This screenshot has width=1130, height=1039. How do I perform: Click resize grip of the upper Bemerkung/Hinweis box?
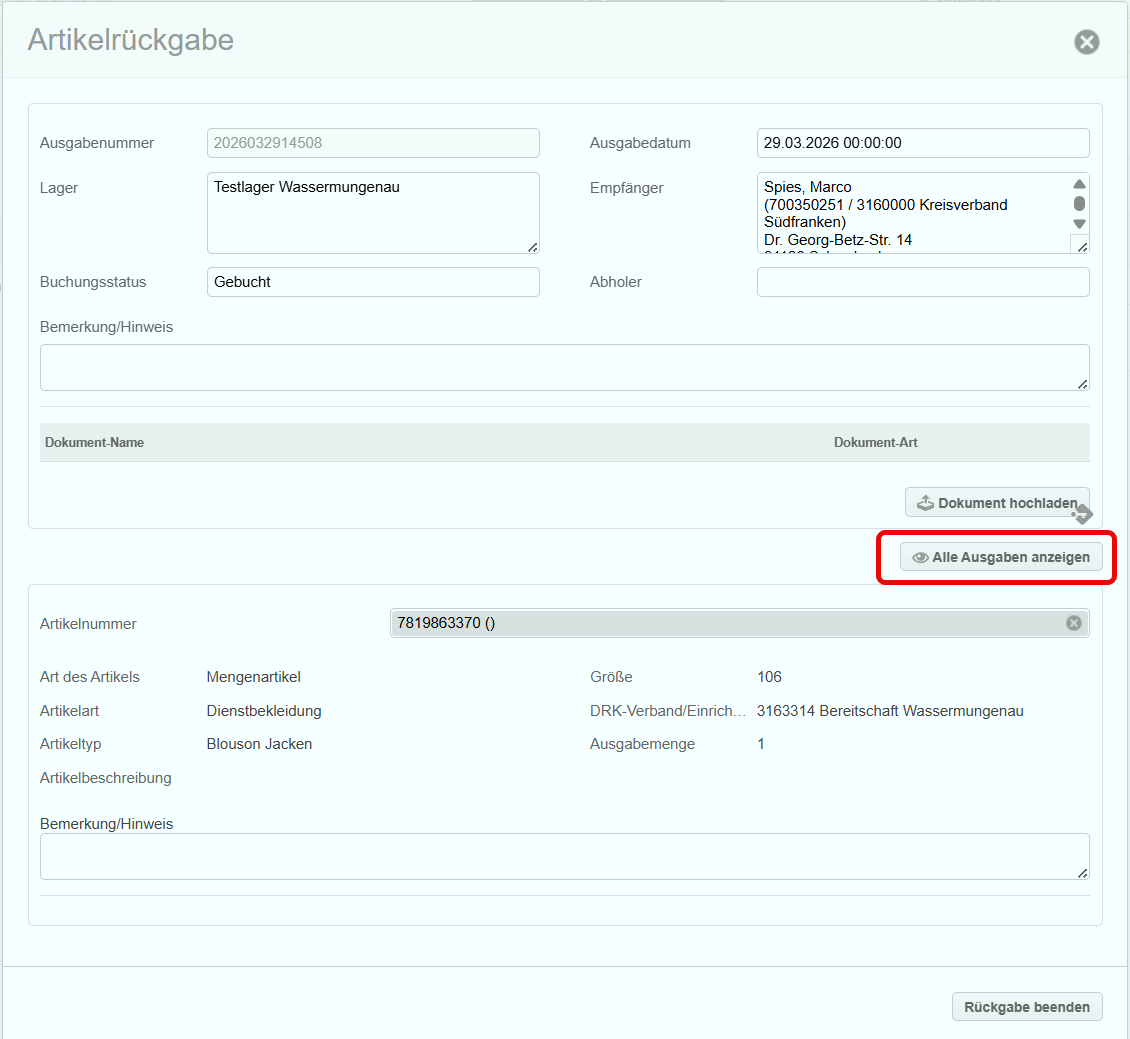tap(1082, 383)
